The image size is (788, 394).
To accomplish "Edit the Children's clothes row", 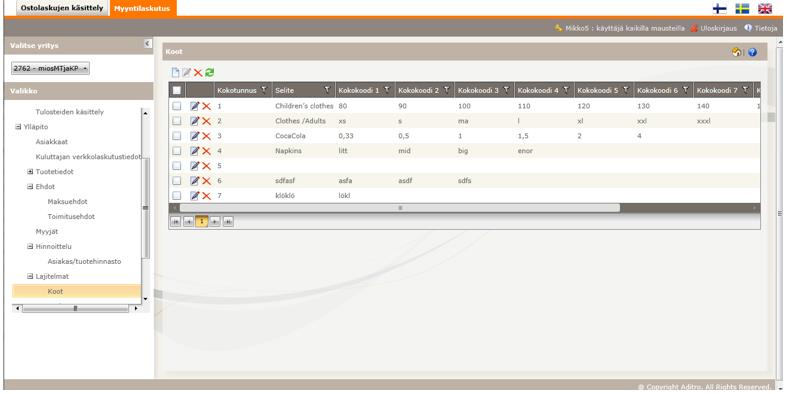I will coord(194,106).
